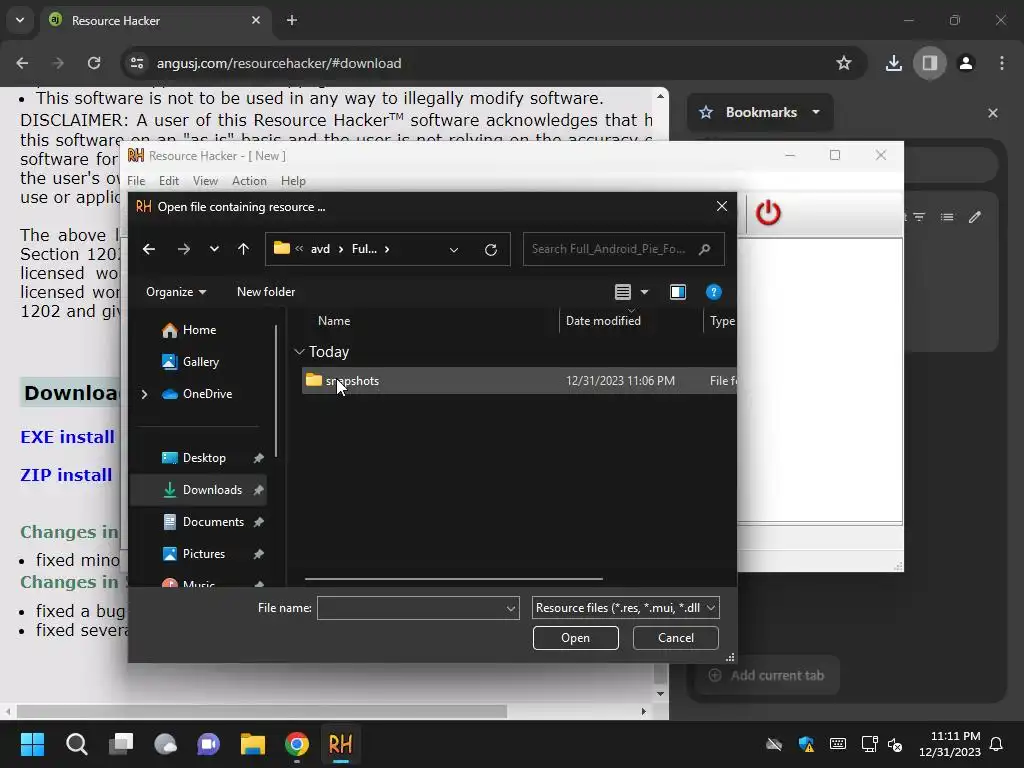1024x768 pixels.
Task: Open a new Chrome tab
Action: [x=292, y=20]
